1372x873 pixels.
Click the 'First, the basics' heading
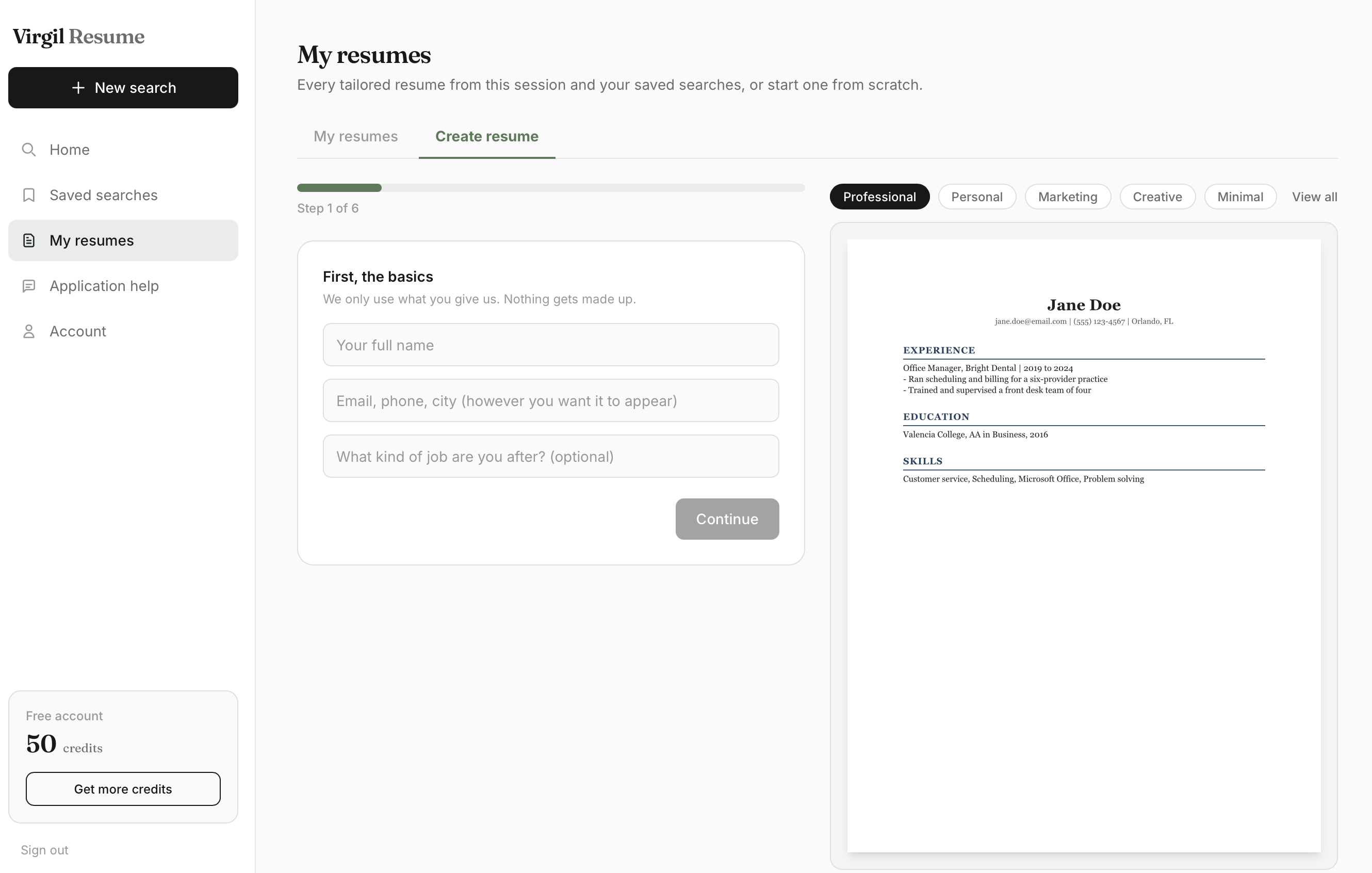[x=378, y=277]
